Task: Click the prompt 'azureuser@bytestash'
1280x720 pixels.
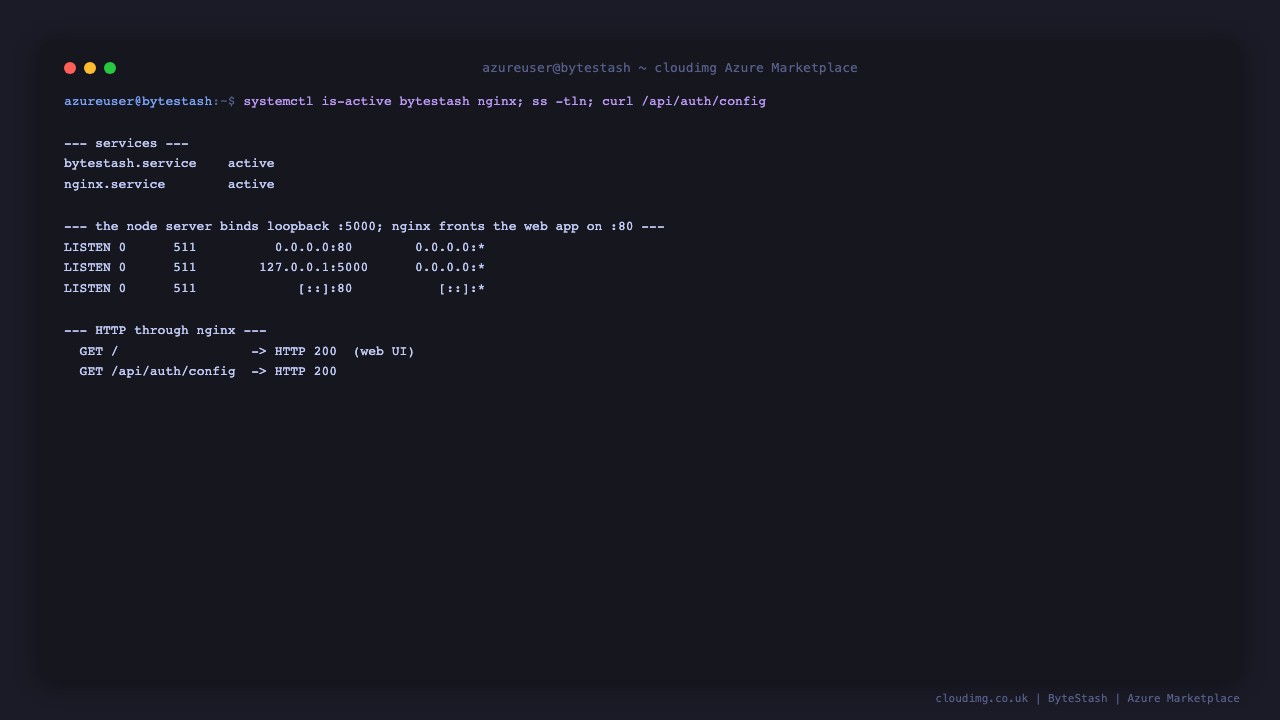Action: (138, 101)
